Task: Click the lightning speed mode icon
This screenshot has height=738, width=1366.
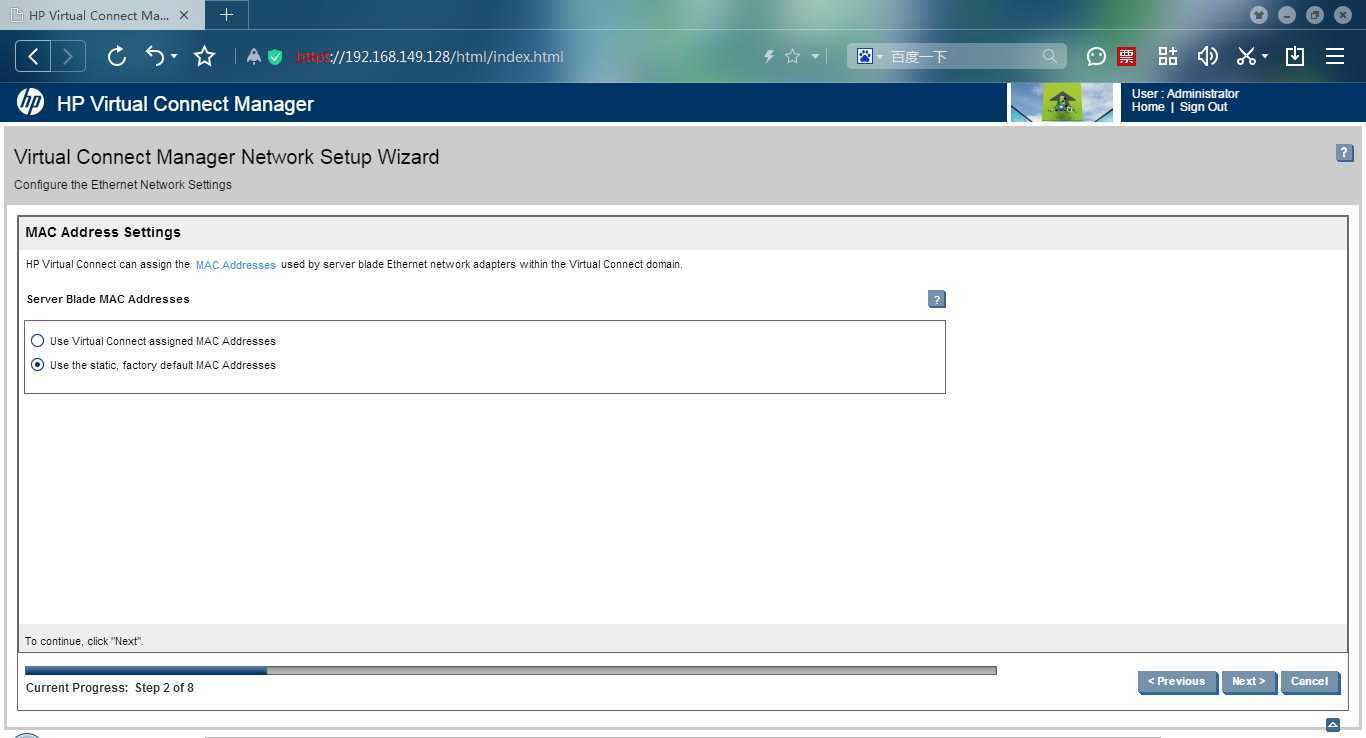Action: [769, 57]
